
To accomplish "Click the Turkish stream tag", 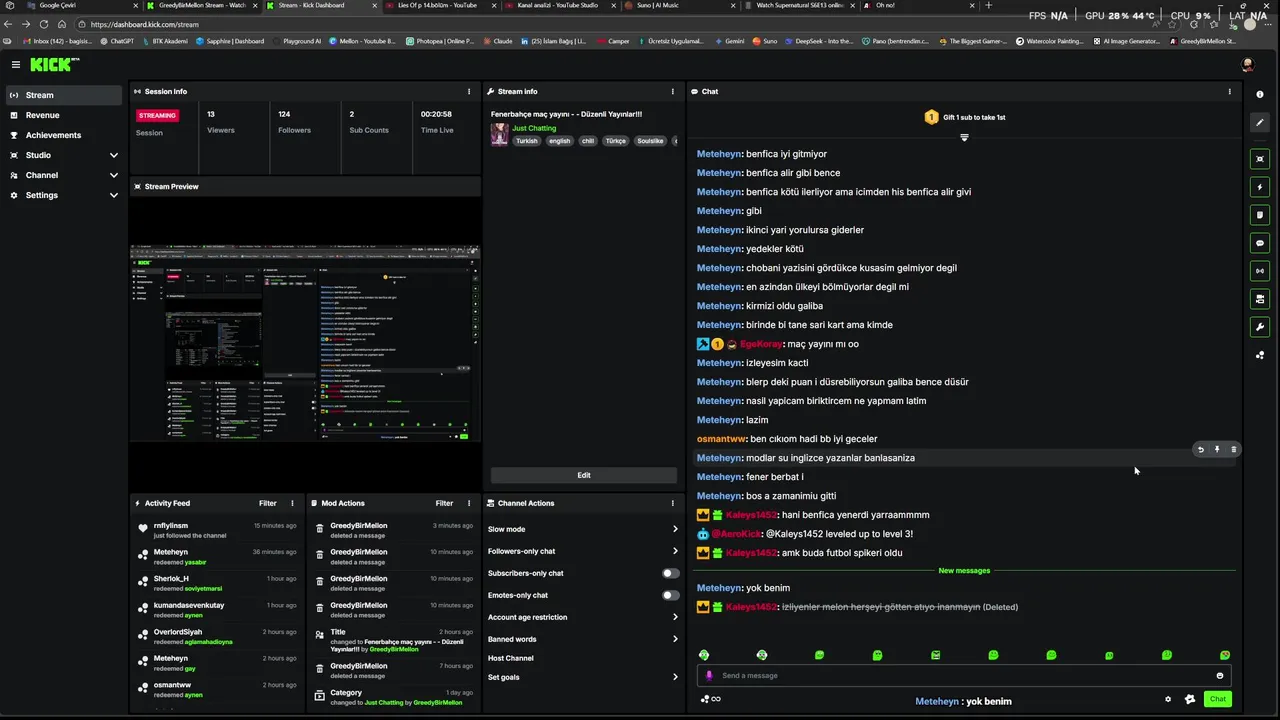I will (x=526, y=141).
